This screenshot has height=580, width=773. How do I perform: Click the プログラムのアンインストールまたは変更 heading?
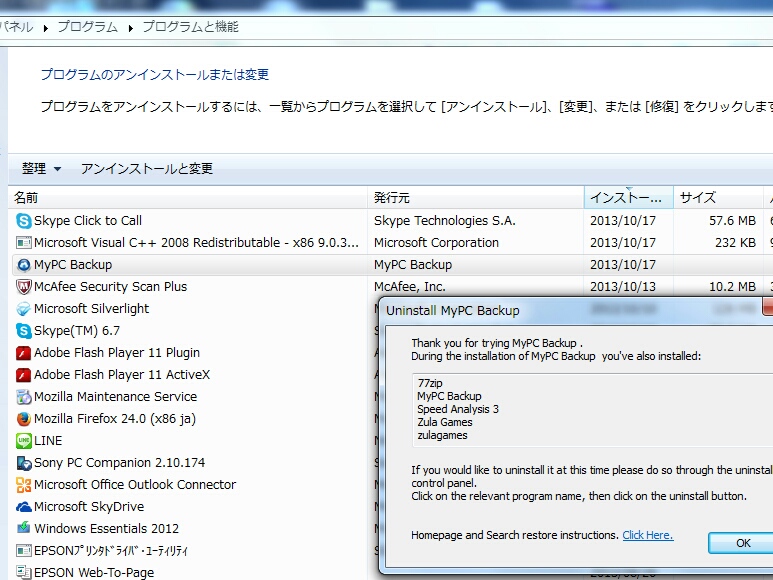[155, 74]
